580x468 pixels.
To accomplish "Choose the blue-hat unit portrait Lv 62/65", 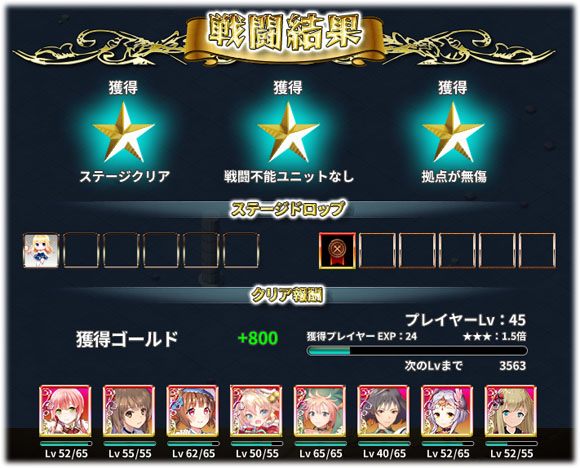I will pyautogui.click(x=192, y=411).
